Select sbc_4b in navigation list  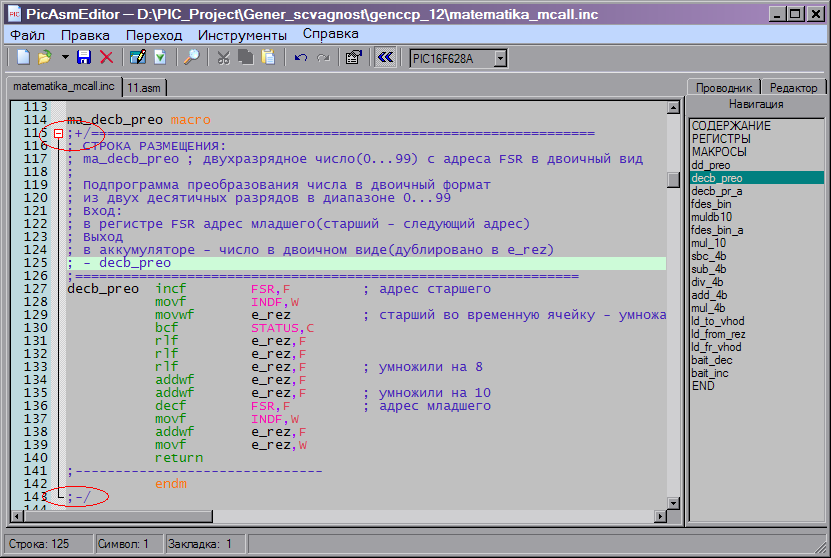click(756, 255)
